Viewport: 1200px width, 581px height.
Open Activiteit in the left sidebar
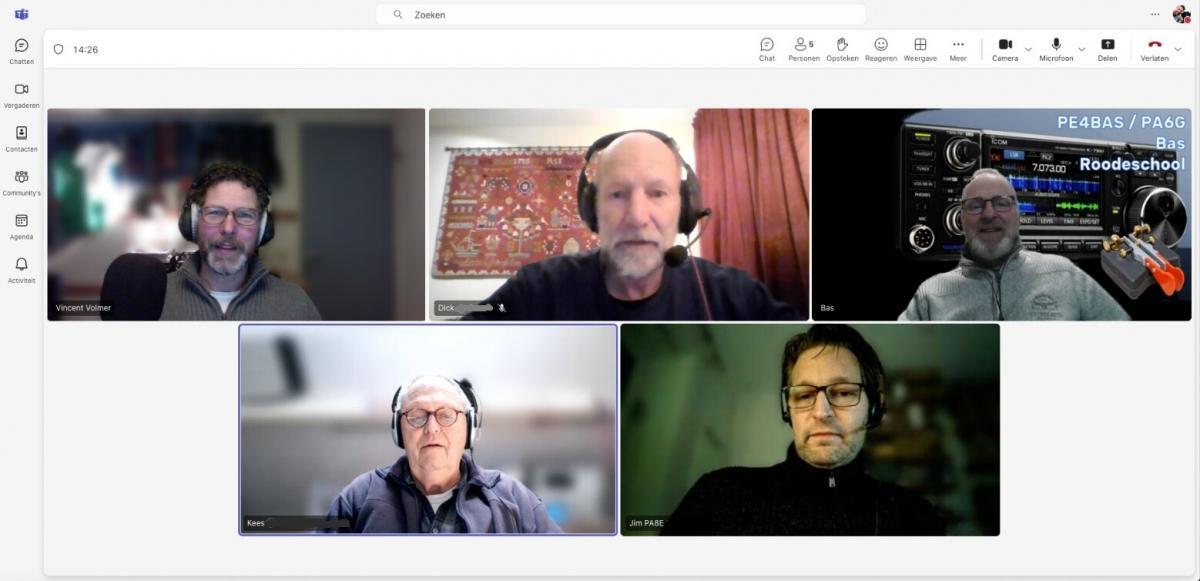(21, 269)
